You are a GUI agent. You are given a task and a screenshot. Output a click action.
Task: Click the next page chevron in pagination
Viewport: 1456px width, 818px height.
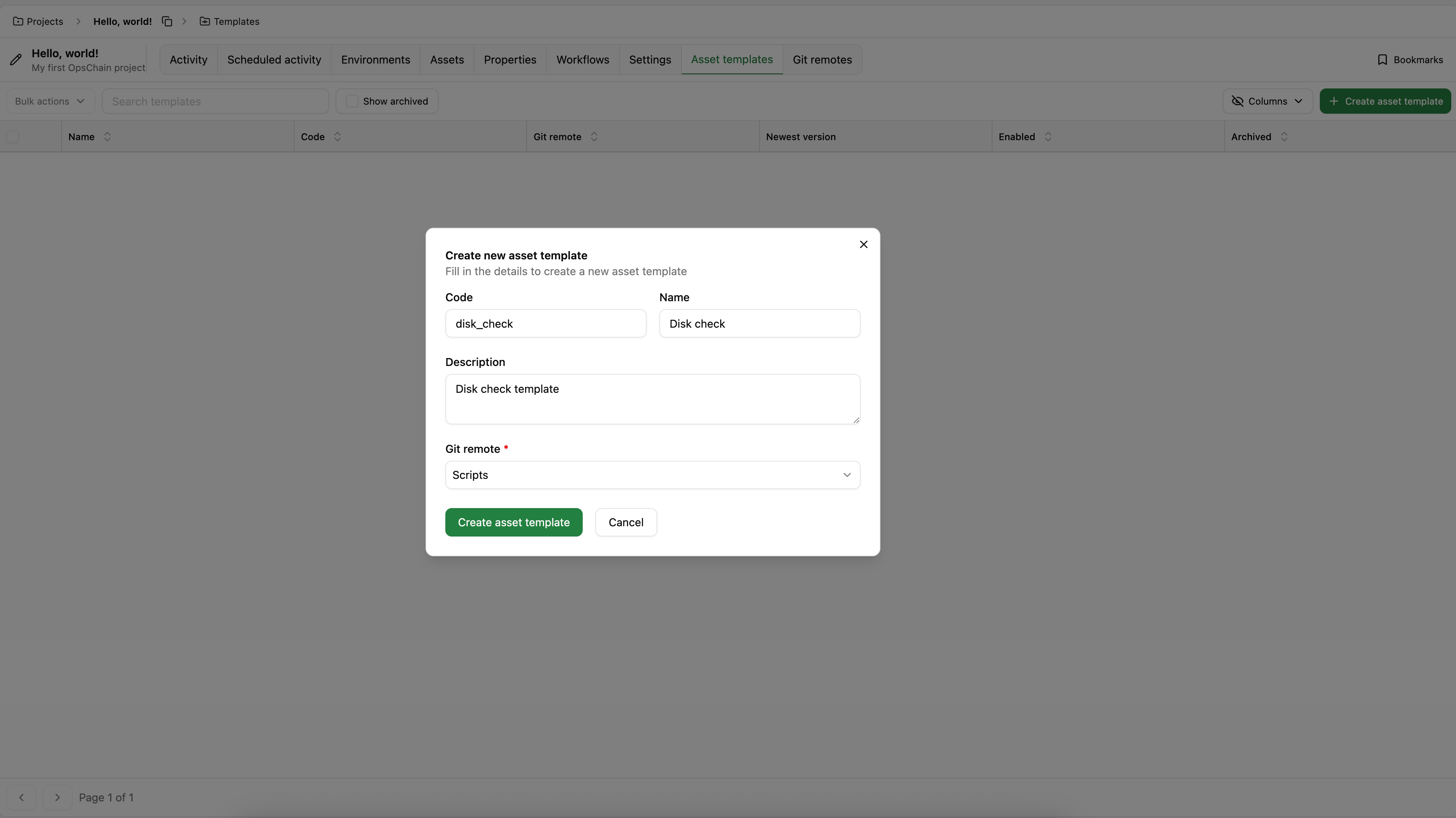pos(57,797)
